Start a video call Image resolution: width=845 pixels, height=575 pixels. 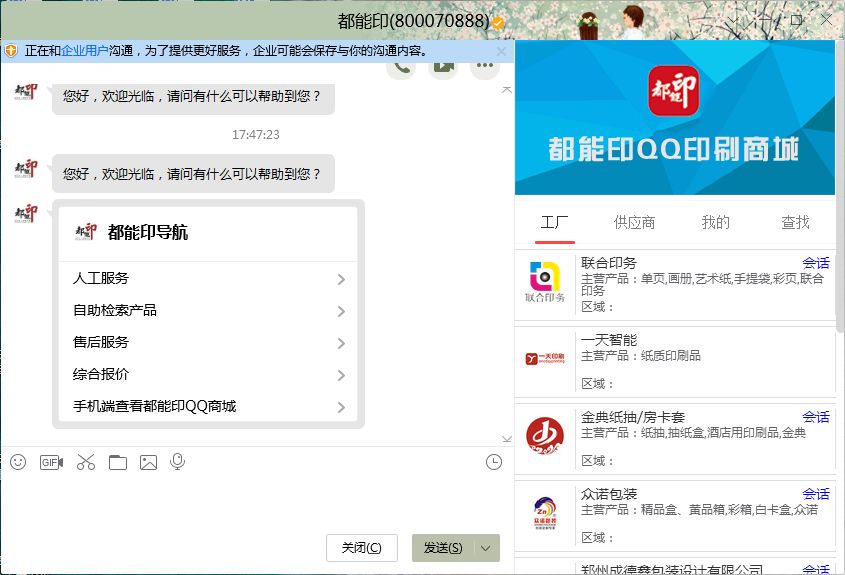coord(443,67)
